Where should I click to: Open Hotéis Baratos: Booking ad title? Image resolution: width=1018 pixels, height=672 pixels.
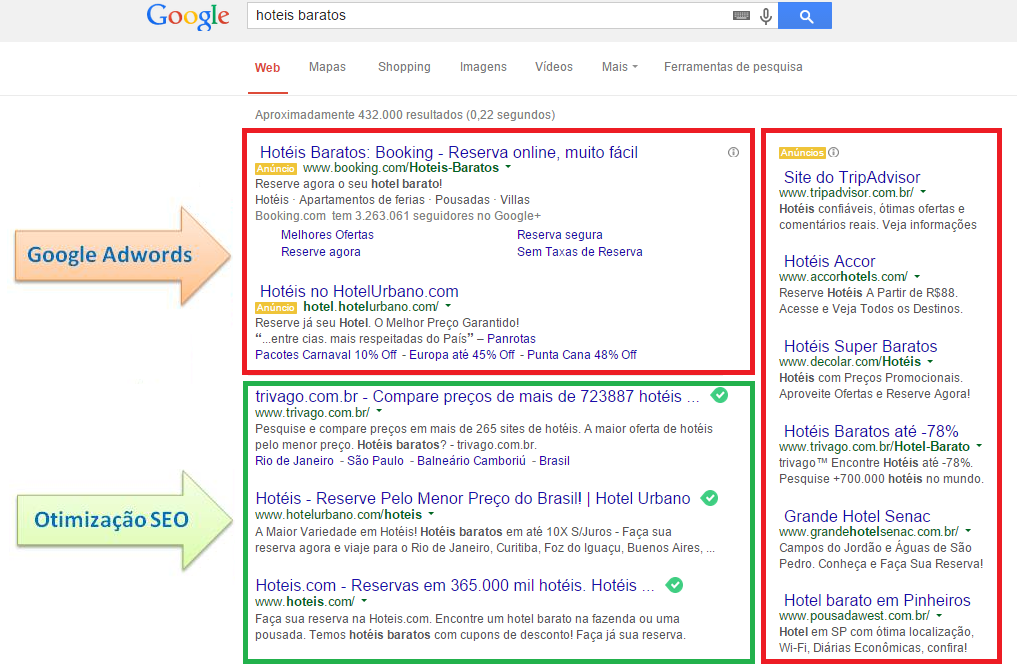(x=449, y=153)
